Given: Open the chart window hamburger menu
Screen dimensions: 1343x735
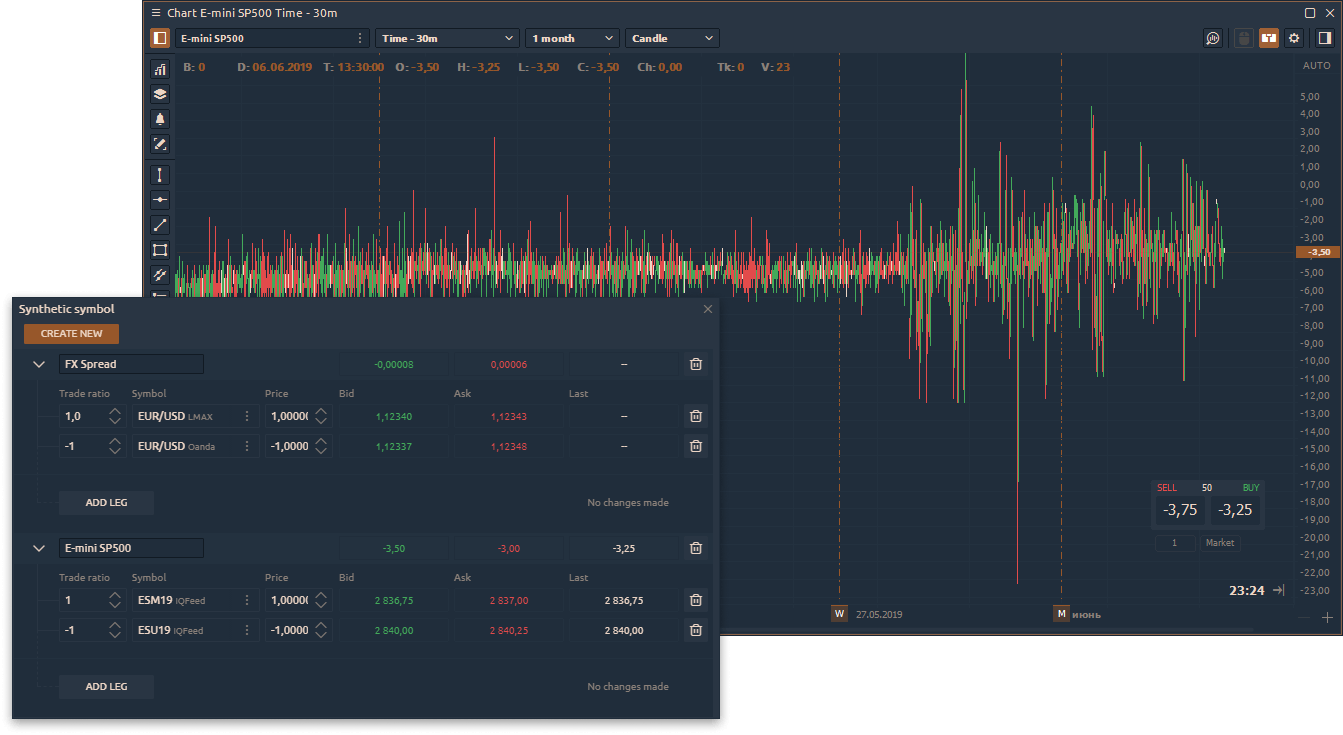Looking at the screenshot, I should 155,13.
